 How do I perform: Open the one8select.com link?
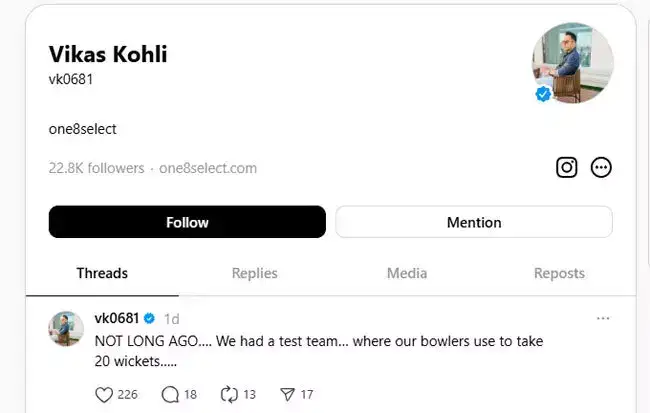tap(208, 168)
